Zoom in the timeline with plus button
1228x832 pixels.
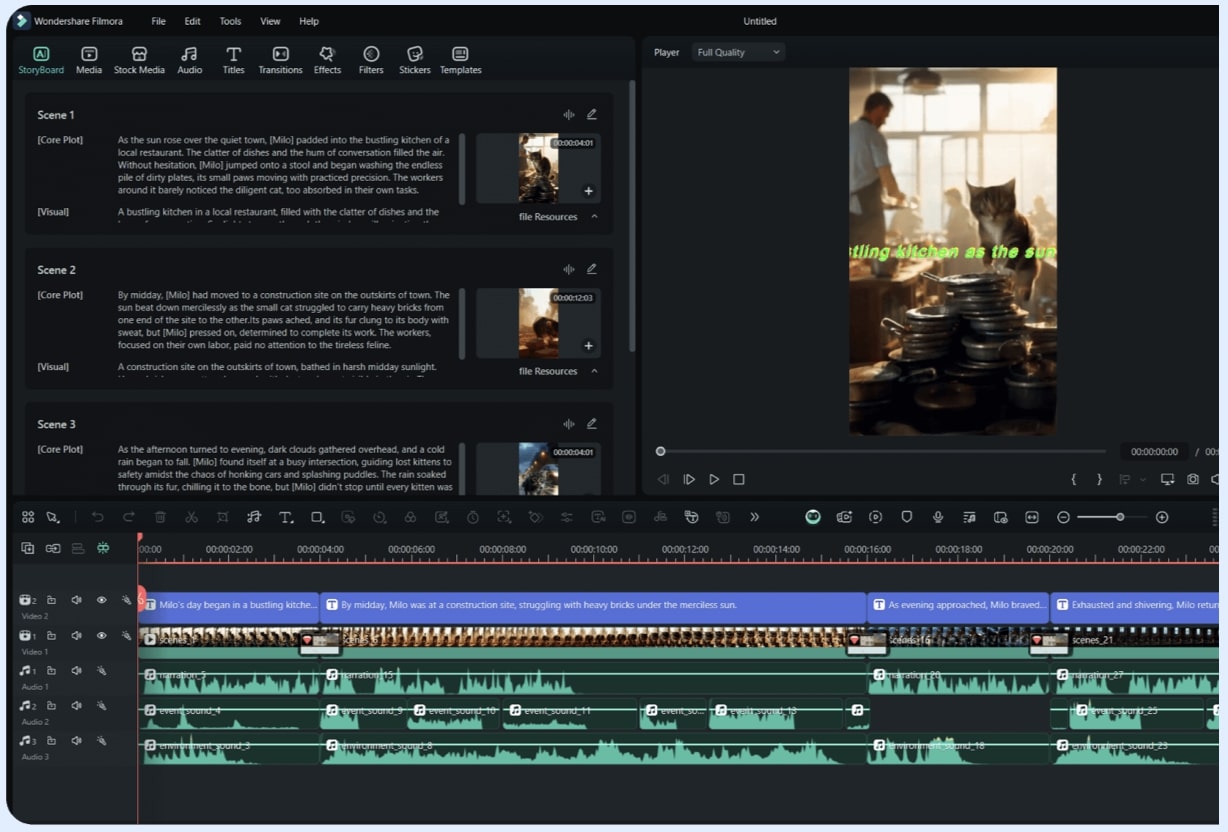(1162, 517)
